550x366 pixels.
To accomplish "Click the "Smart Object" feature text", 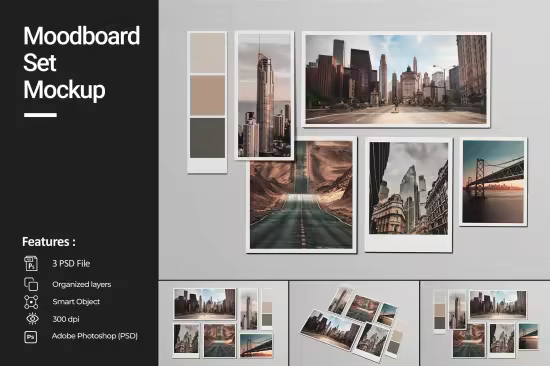I will [76, 302].
